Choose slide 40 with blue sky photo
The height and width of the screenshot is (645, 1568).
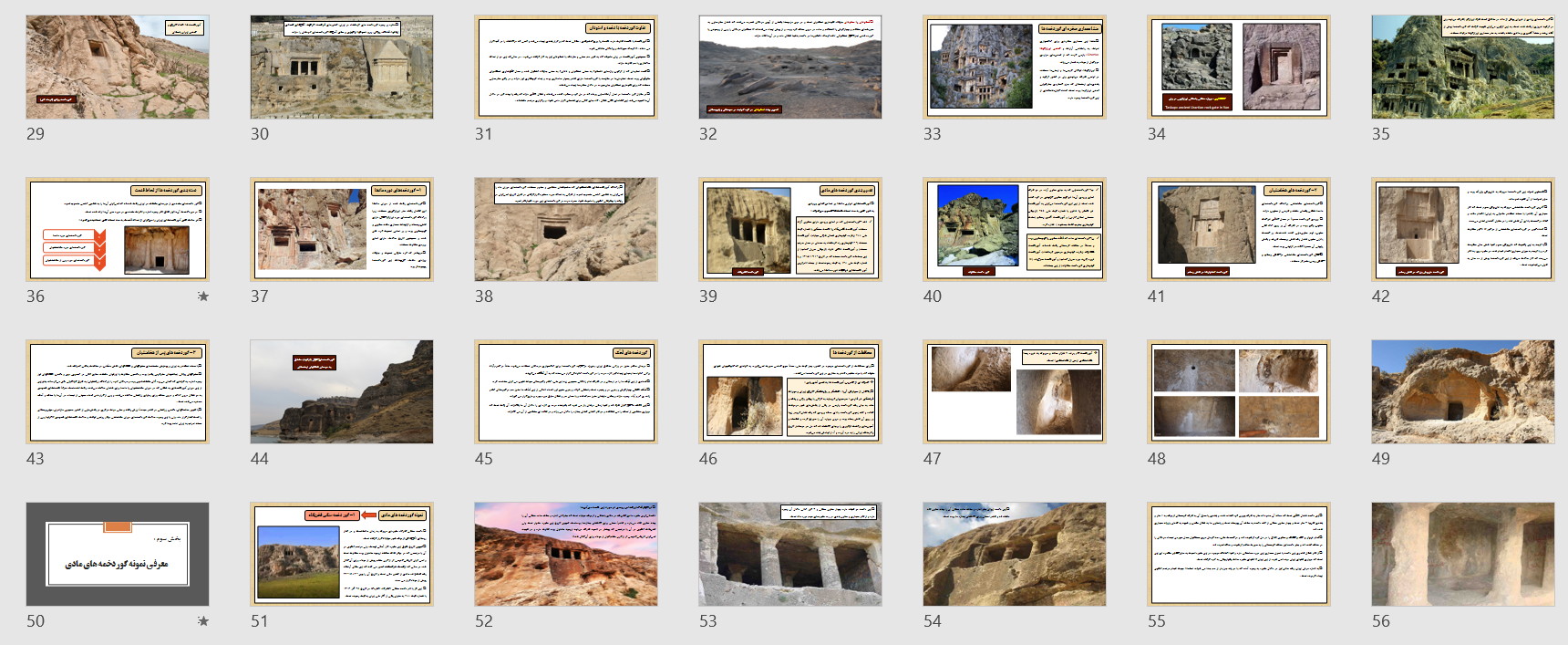[1014, 229]
